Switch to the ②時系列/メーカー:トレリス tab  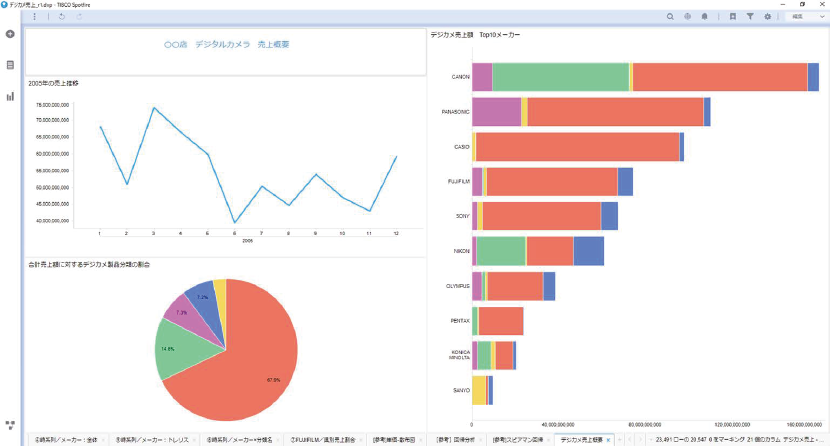[152, 440]
